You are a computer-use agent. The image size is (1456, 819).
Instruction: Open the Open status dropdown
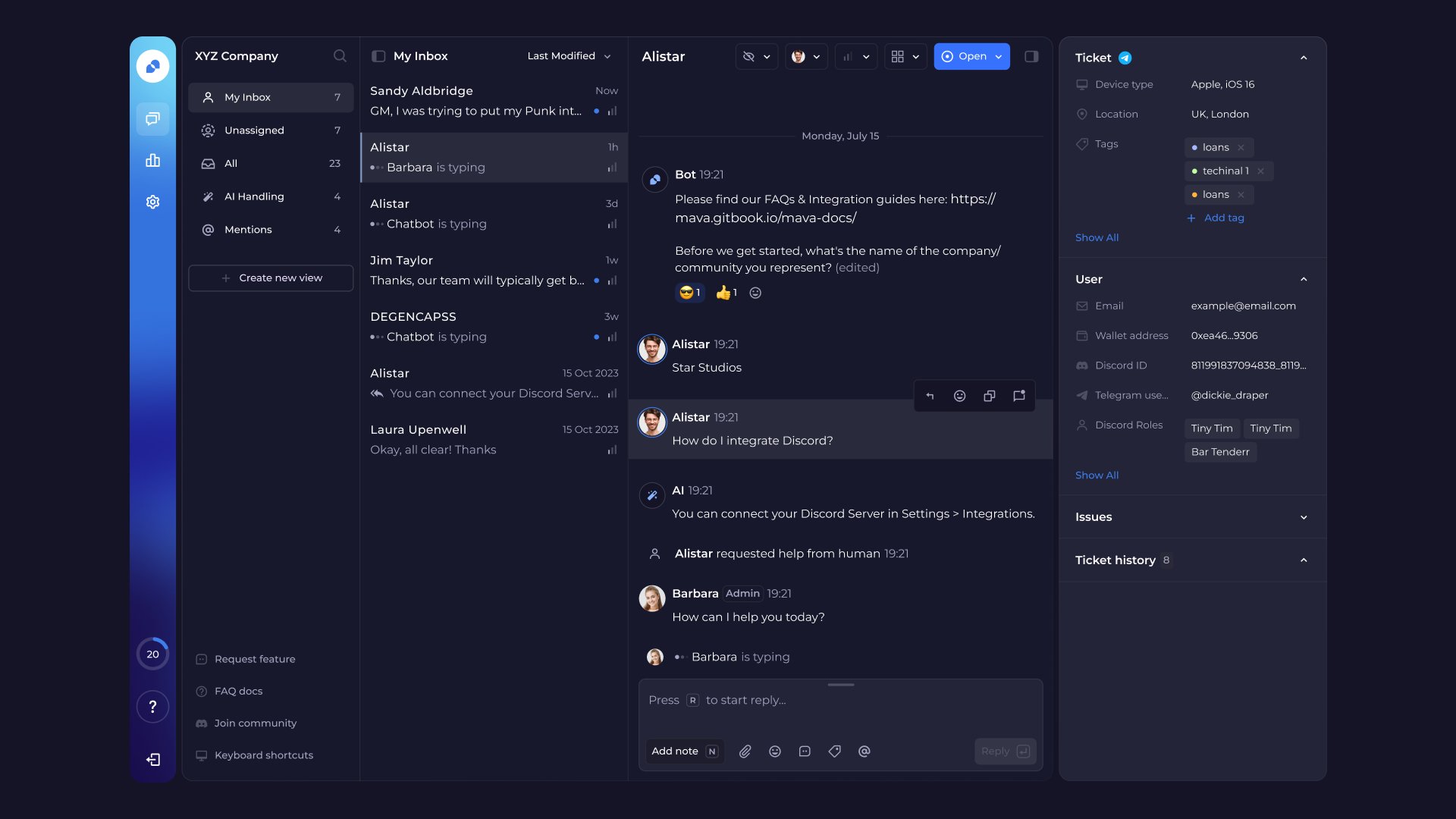(971, 56)
